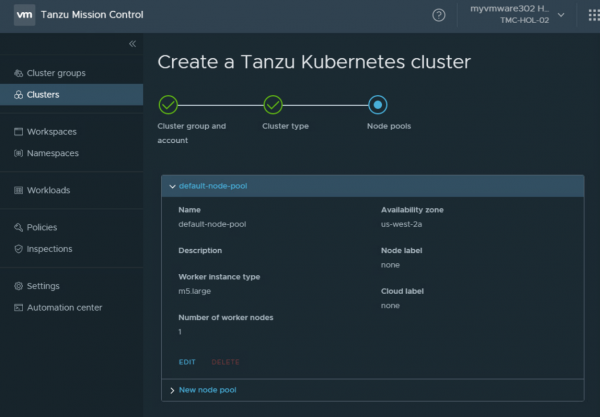Collapse the default-node-pool section
Screen dimensions: 600x417
(x=172, y=186)
